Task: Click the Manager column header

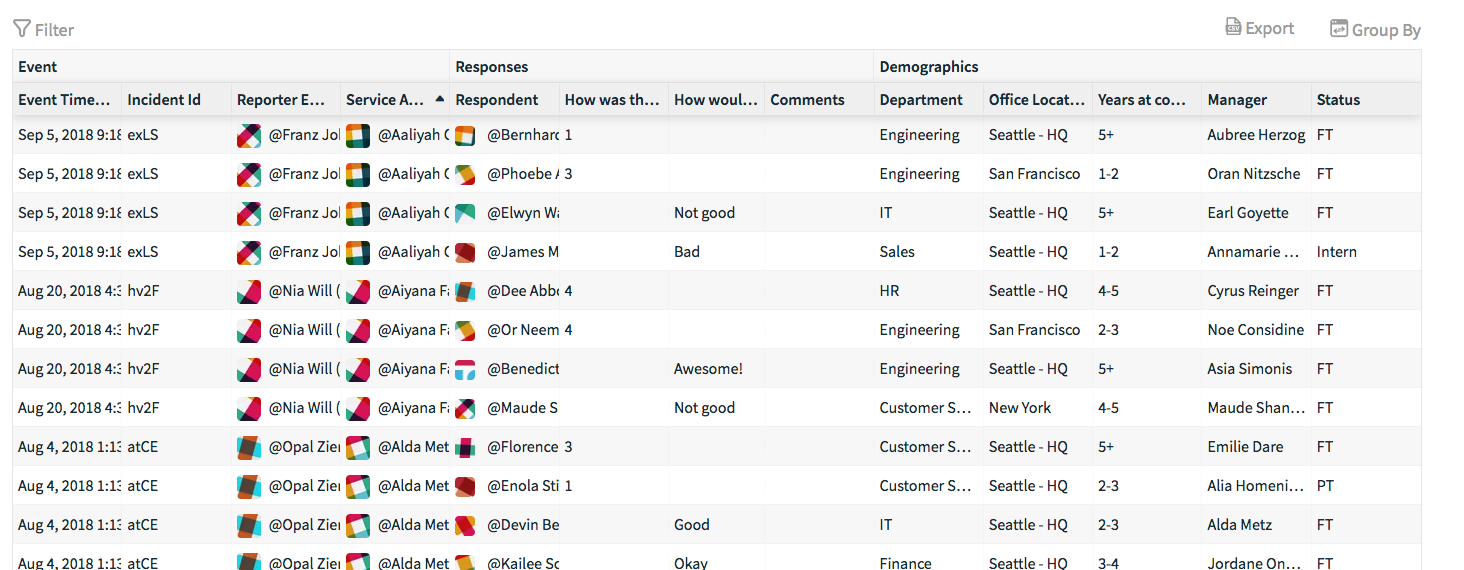Action: [x=1237, y=99]
